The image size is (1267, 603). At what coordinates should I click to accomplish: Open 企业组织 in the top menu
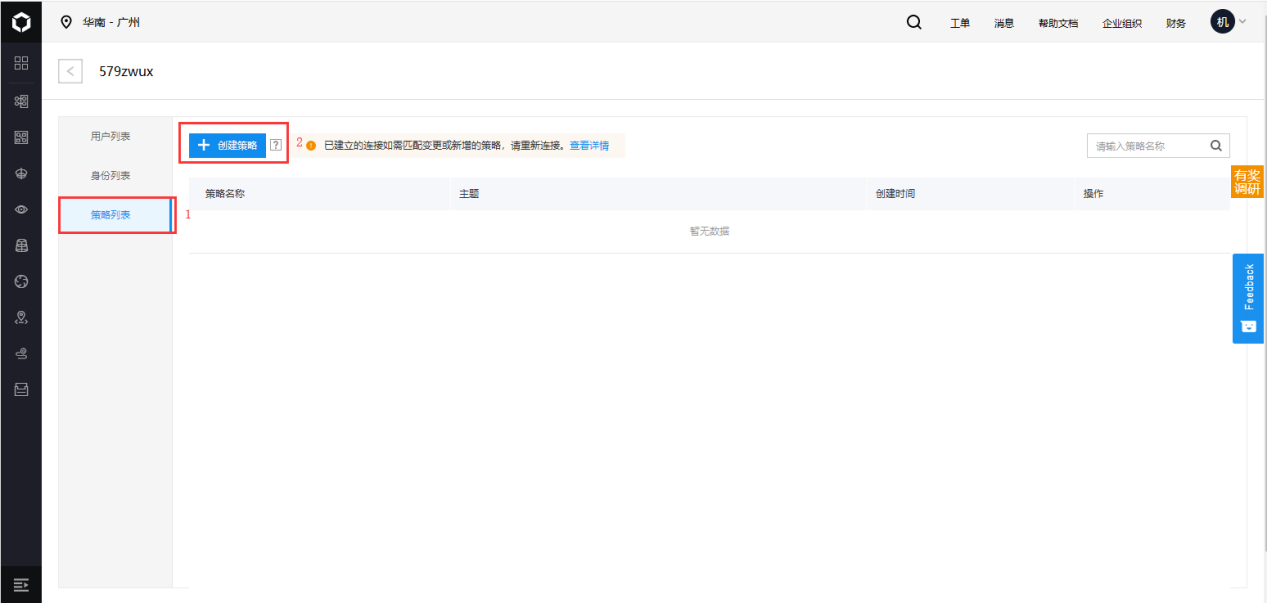coord(1122,23)
